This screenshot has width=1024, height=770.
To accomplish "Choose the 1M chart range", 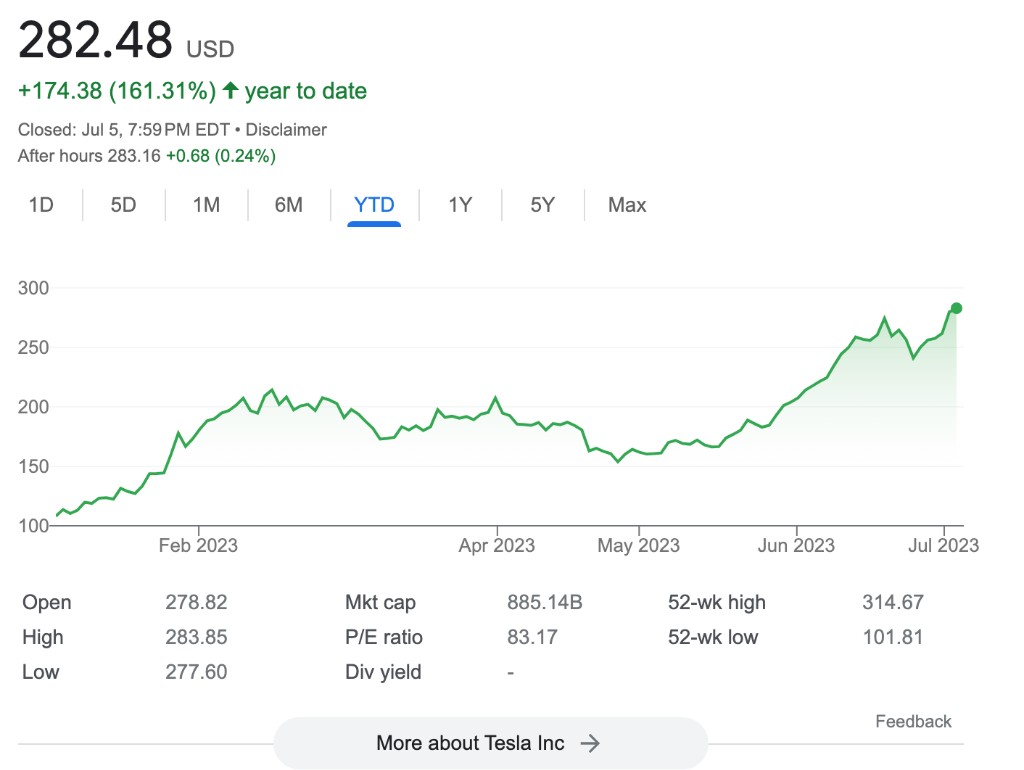I will coord(206,205).
